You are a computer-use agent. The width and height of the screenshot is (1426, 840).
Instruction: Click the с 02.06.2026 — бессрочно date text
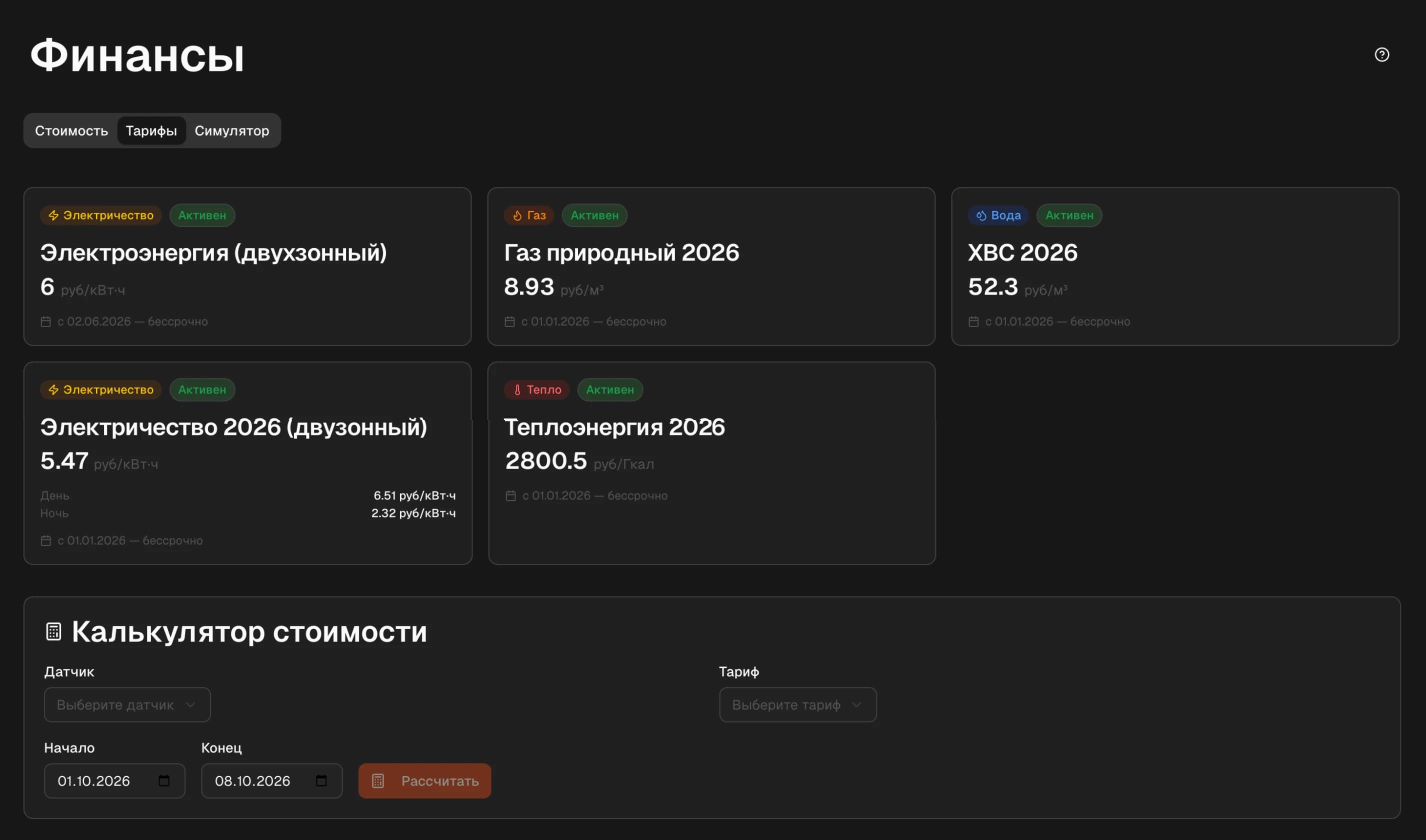tap(132, 321)
